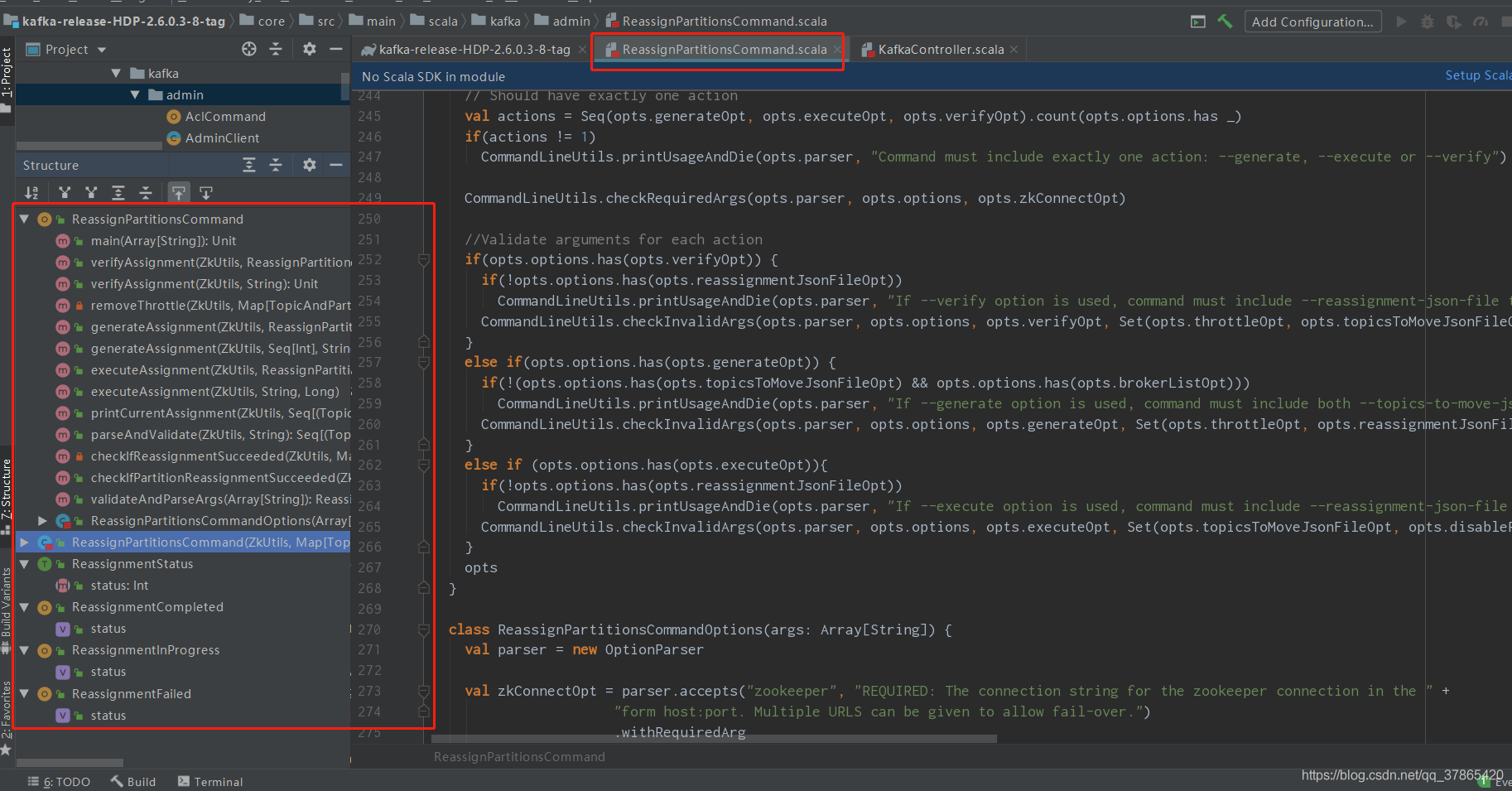
Task: Close the KafkaController.scala tab
Action: pos(1014,50)
